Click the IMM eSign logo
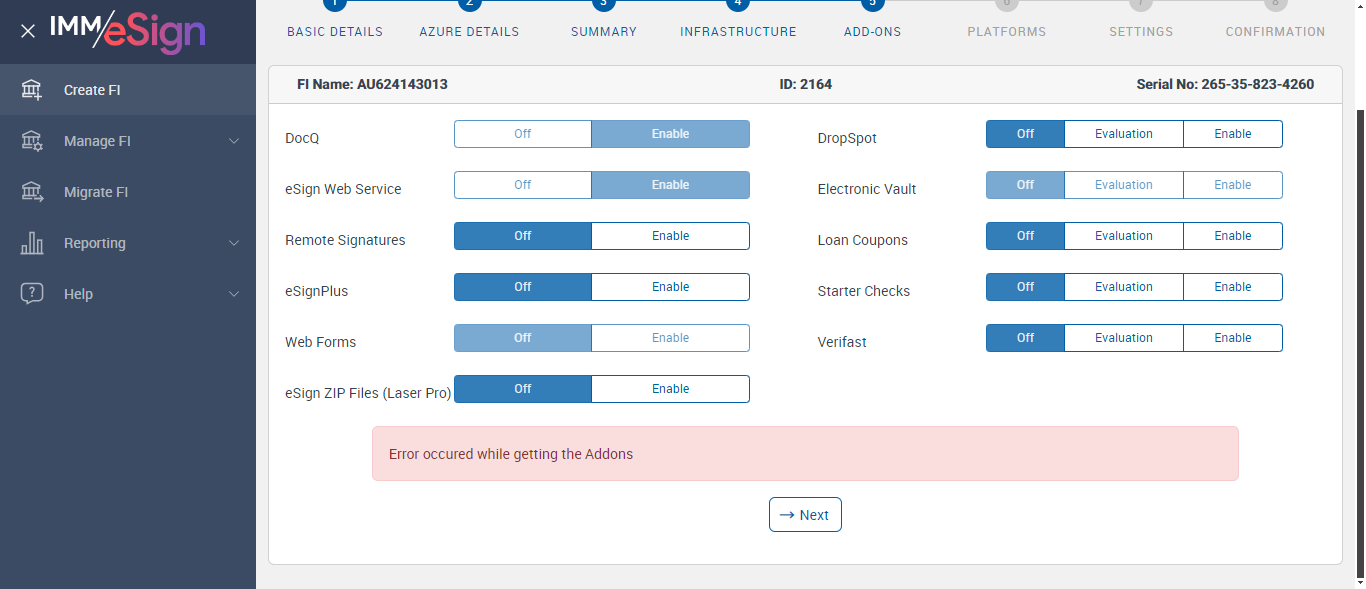The width and height of the screenshot is (1366, 589). (x=128, y=31)
